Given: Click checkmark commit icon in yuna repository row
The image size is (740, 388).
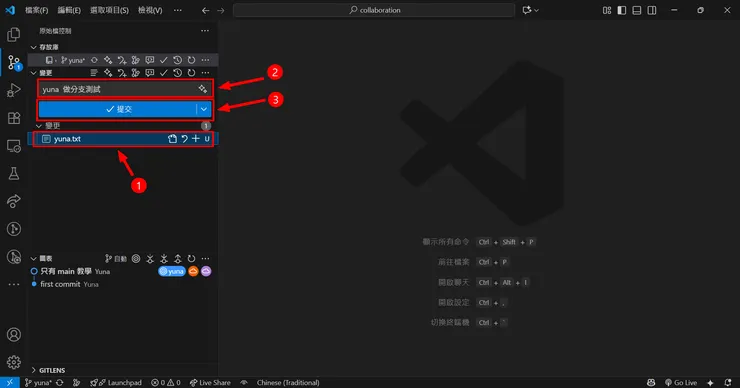Looking at the screenshot, I should [x=164, y=60].
